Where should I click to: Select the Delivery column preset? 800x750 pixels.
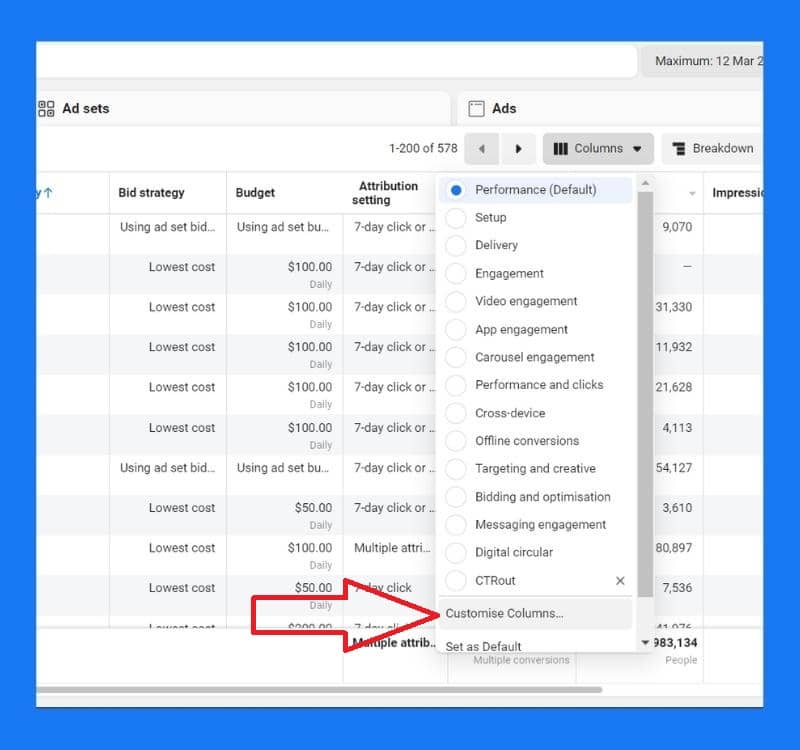[x=536, y=245]
